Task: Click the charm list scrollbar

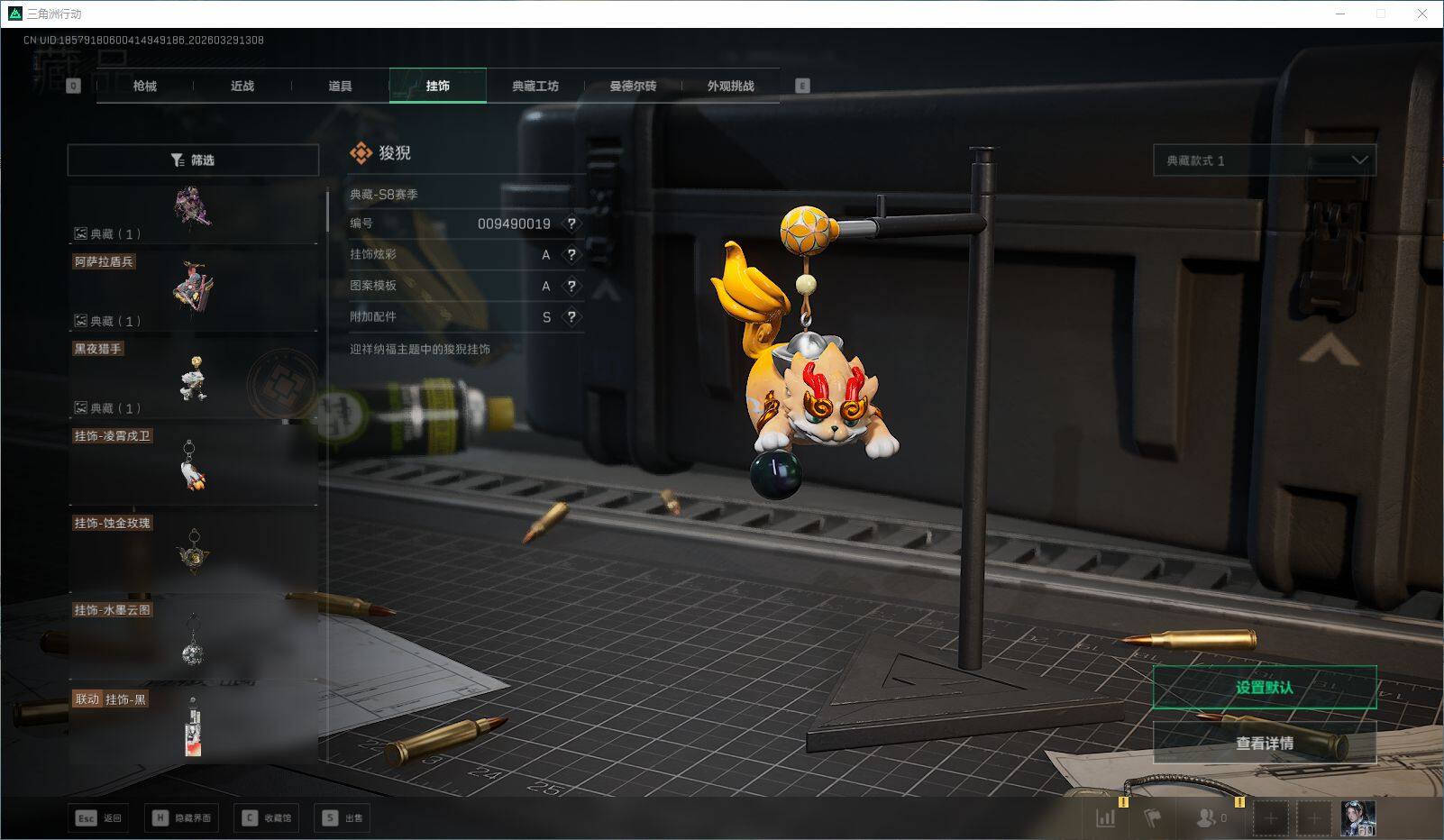Action: tap(328, 211)
